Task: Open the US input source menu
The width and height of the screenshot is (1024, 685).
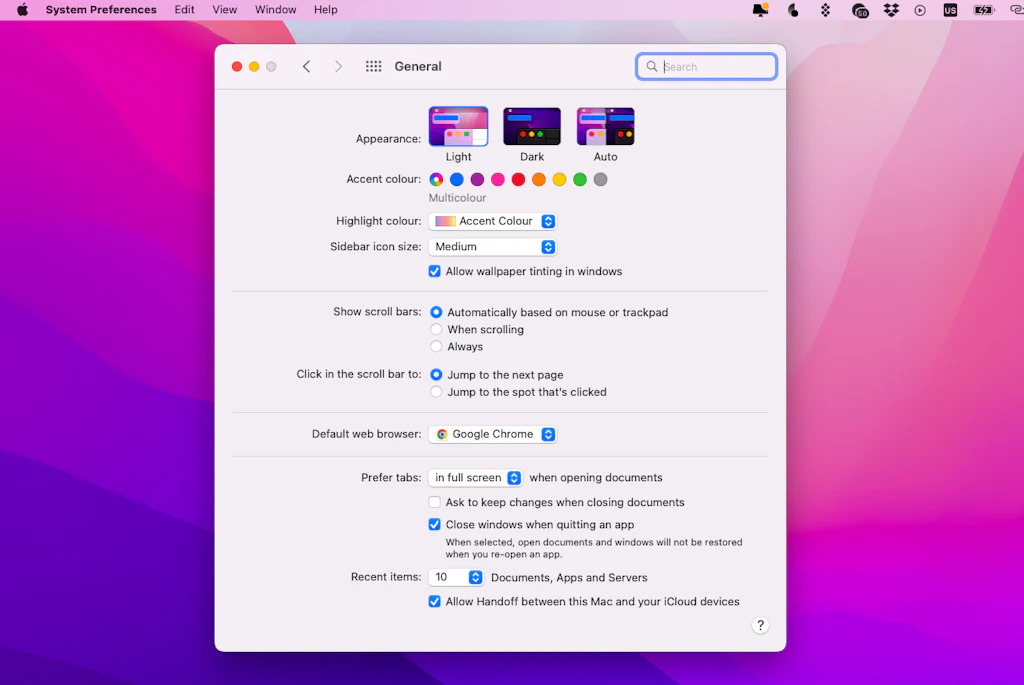Action: tap(950, 10)
